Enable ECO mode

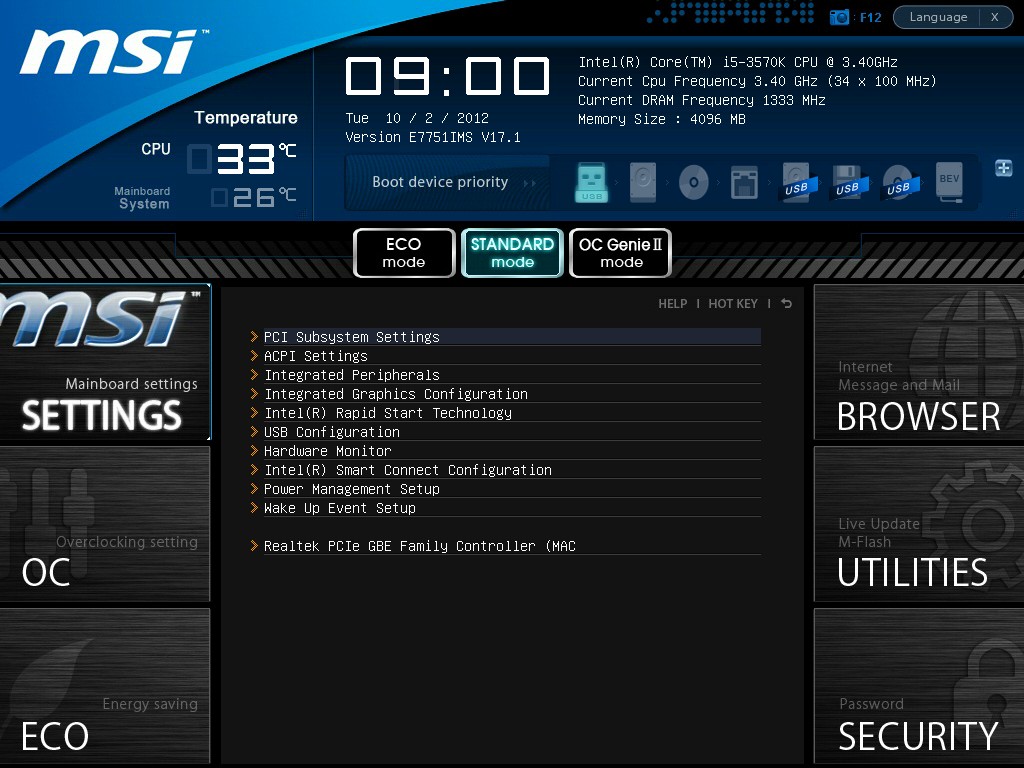click(x=404, y=253)
